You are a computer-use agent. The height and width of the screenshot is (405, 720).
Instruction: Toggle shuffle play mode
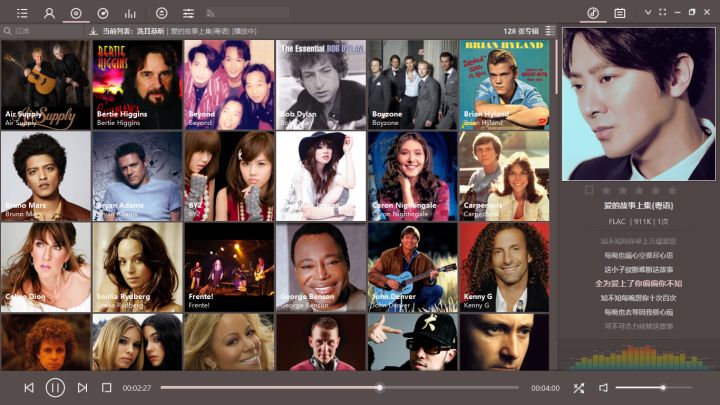coord(579,388)
